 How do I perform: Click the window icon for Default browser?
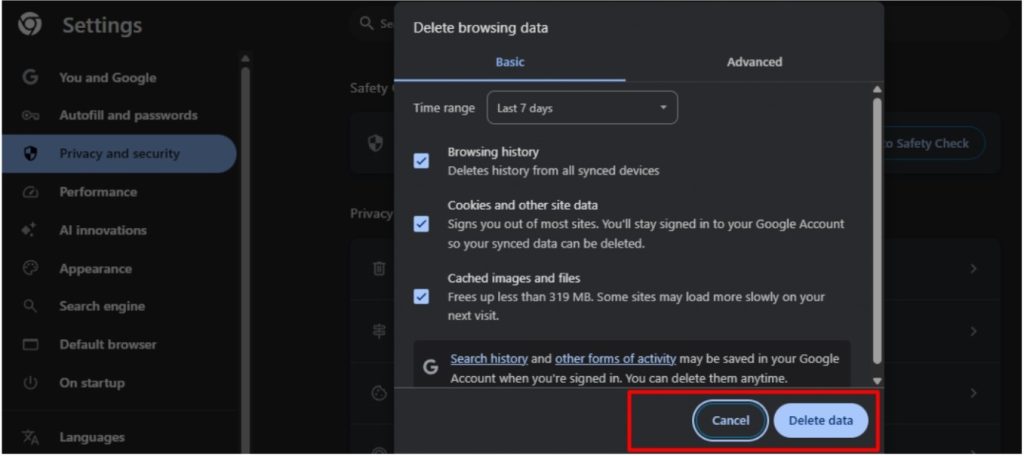tap(30, 344)
